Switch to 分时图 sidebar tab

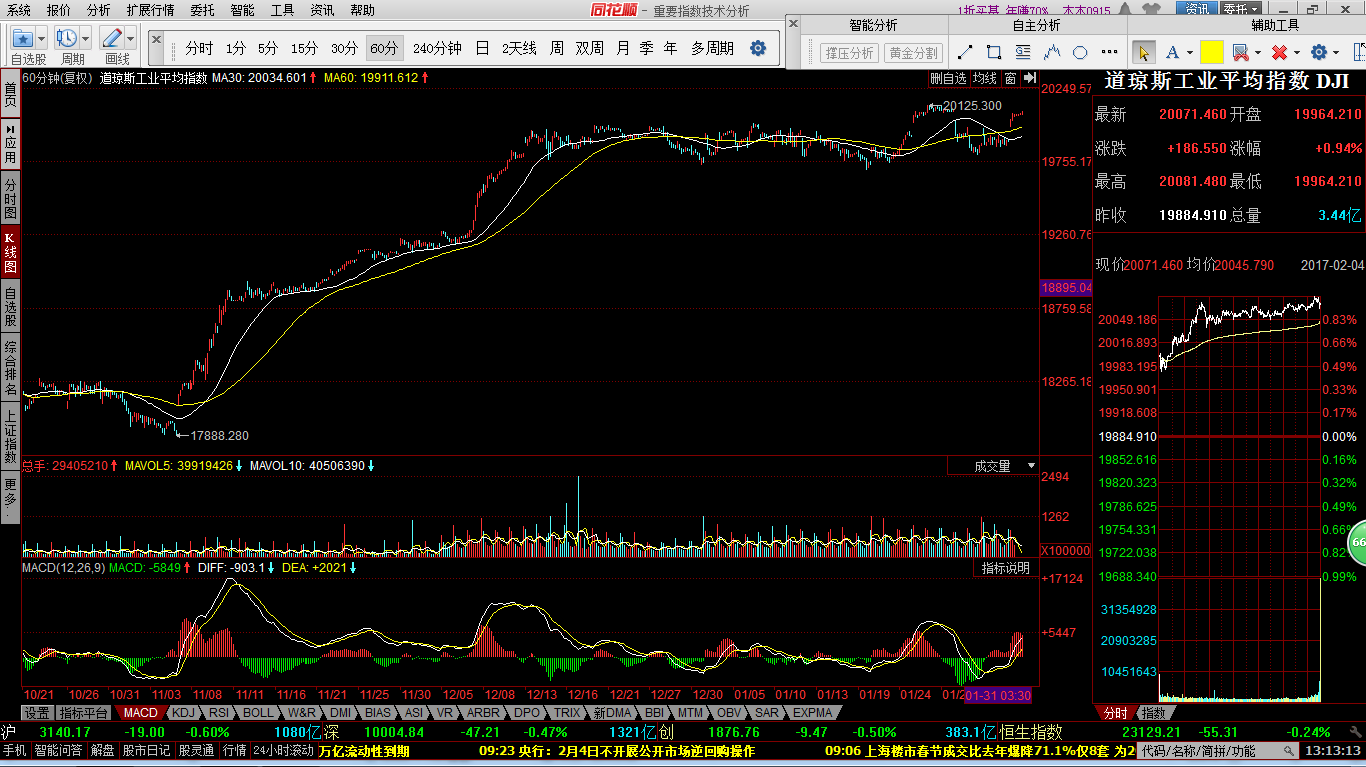[10, 199]
